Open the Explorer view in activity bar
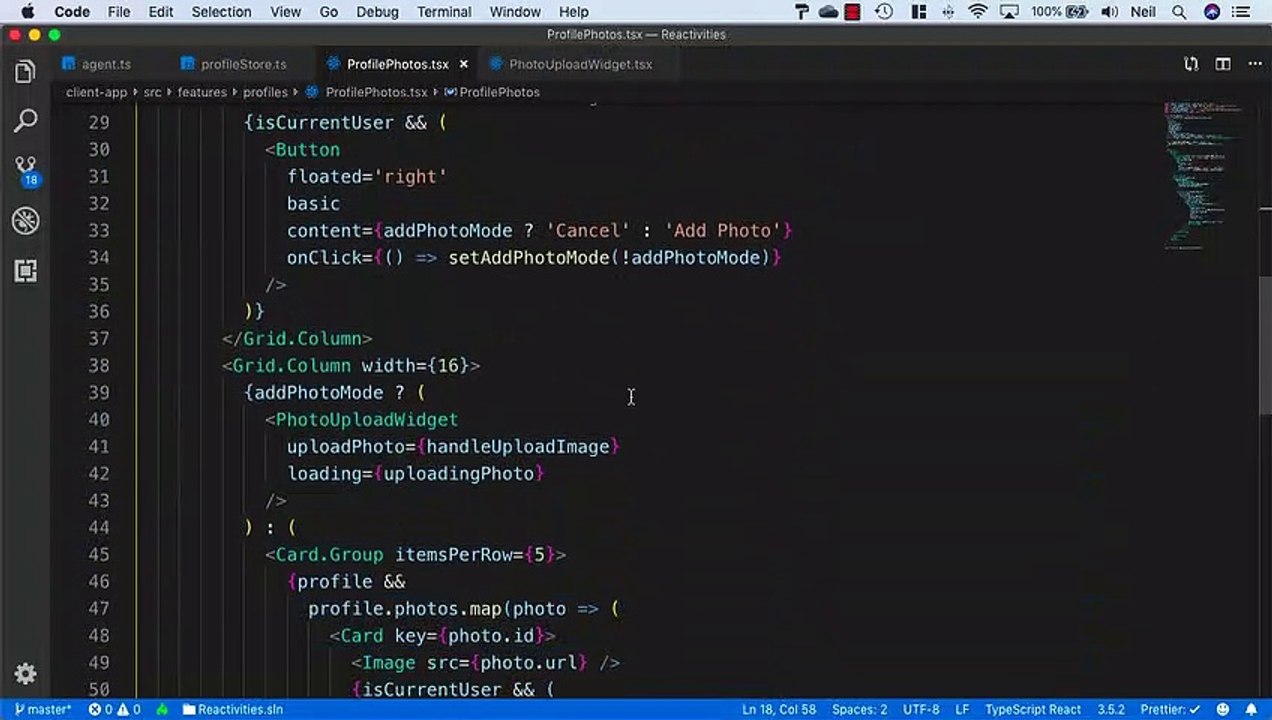 tap(26, 72)
